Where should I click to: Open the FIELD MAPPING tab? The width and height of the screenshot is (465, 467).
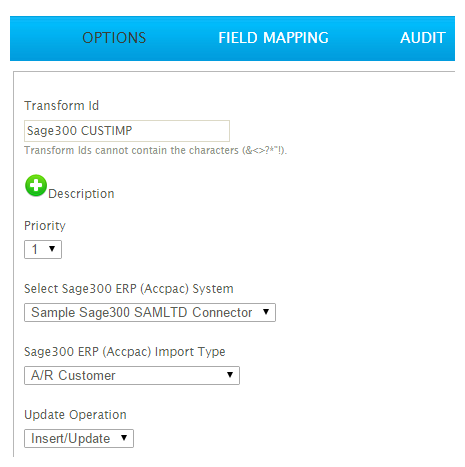(x=273, y=38)
